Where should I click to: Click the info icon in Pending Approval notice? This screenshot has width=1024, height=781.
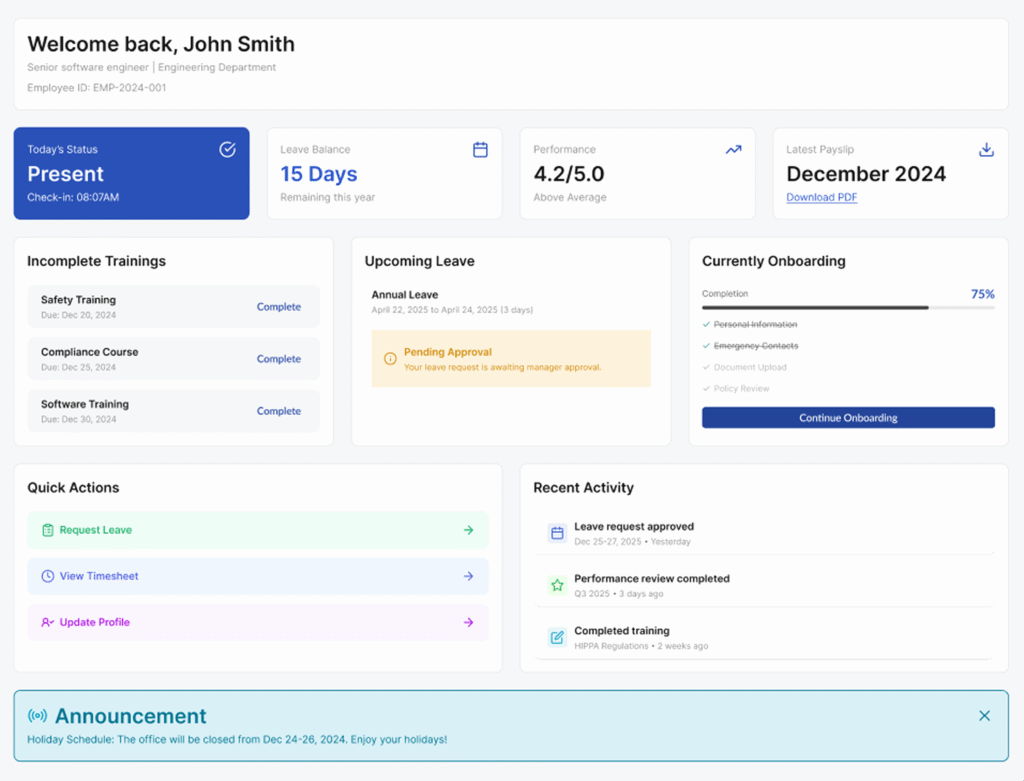coord(390,359)
